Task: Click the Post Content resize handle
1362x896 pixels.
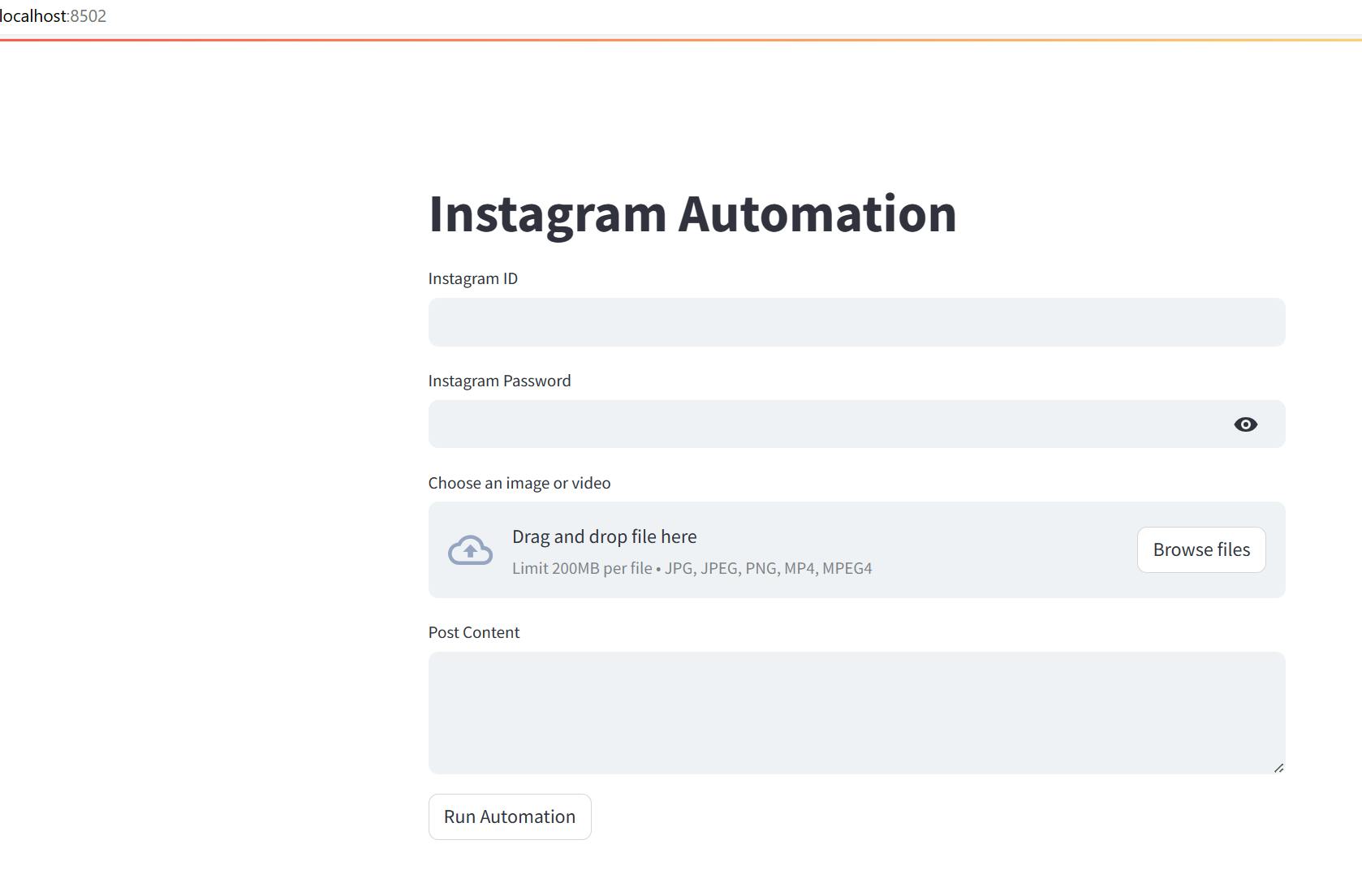Action: [x=1278, y=767]
